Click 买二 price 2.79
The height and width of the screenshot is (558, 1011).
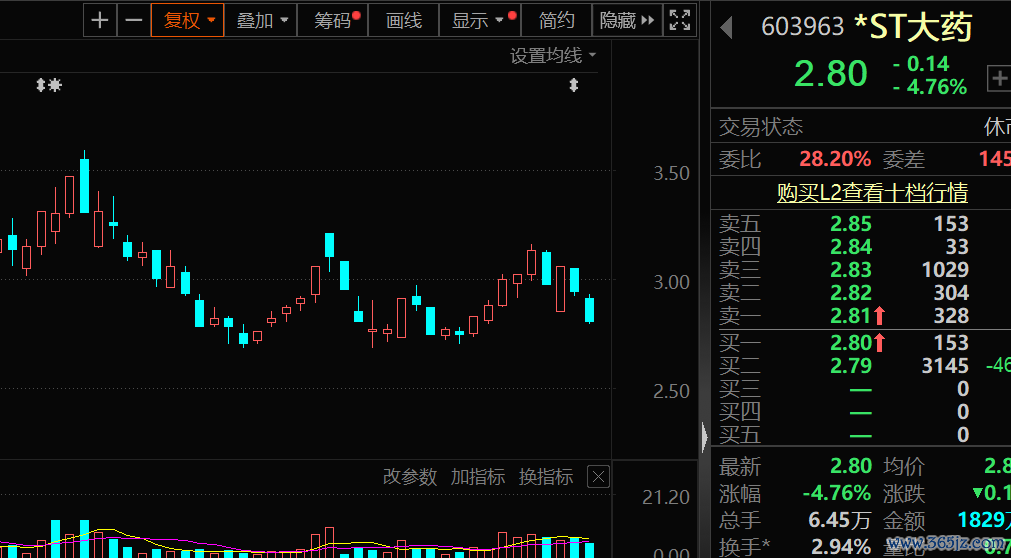tap(851, 366)
